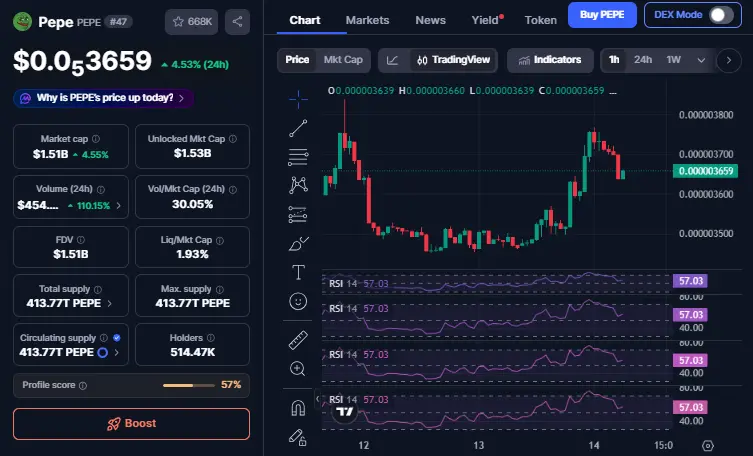Select the 1h timeframe
The height and width of the screenshot is (456, 753).
614,60
